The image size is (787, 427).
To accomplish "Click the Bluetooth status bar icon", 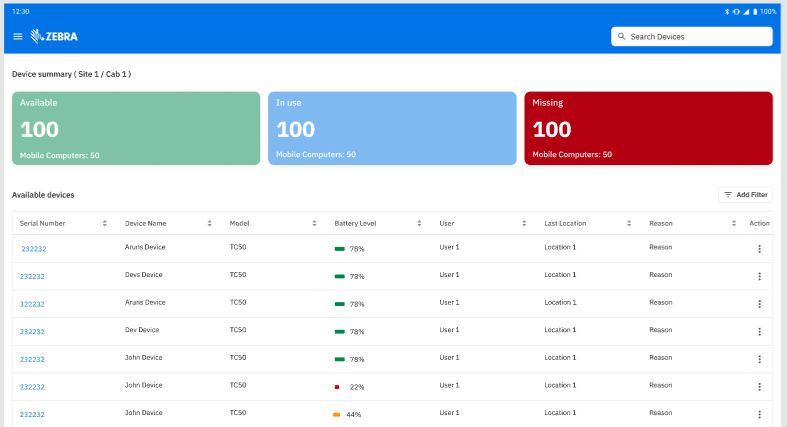I will point(727,11).
